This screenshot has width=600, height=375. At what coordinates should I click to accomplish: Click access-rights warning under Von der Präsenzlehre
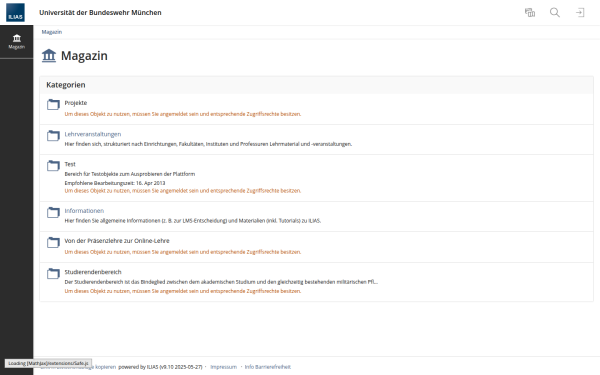[183, 252]
